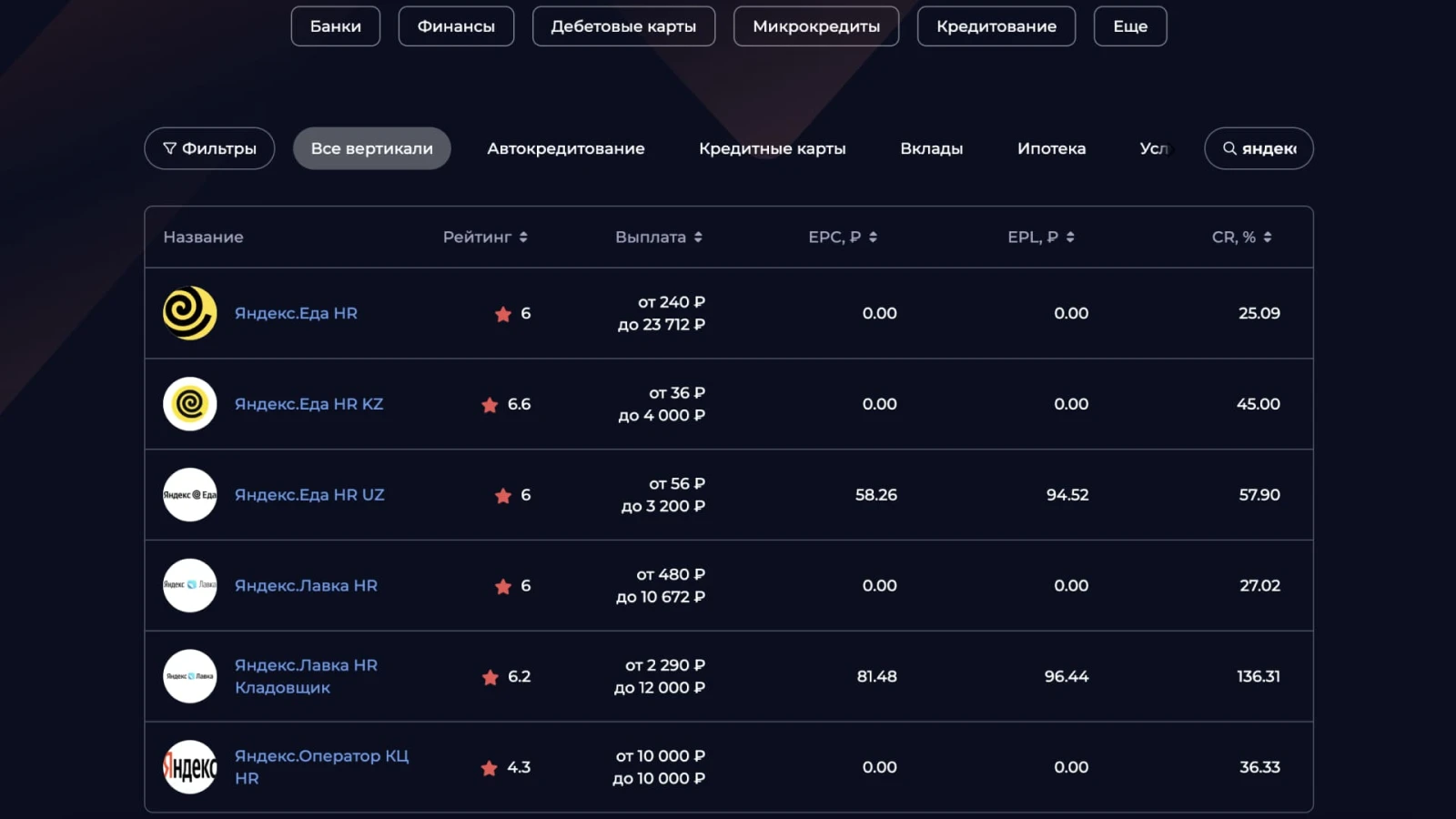
Task: Click the Яндекс.Оператор КЦ HR logo
Action: pos(188,766)
